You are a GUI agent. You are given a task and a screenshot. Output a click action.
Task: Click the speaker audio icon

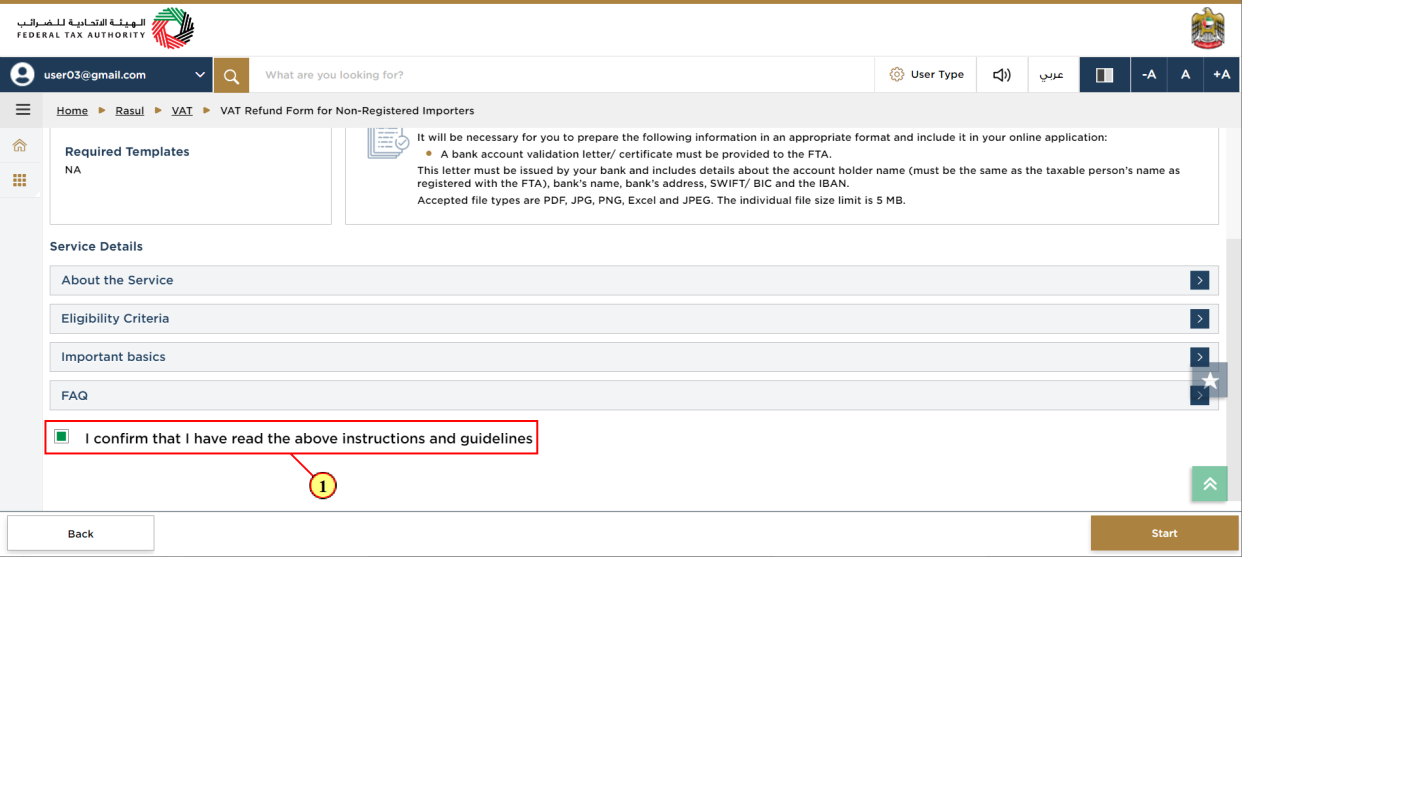click(x=1001, y=75)
